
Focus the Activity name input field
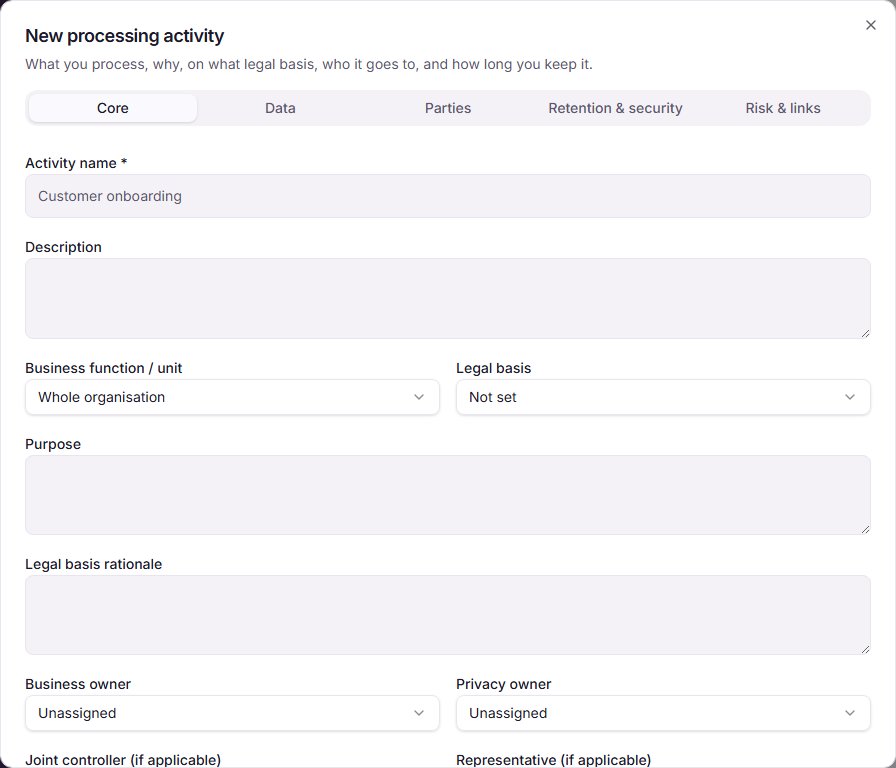coord(448,196)
